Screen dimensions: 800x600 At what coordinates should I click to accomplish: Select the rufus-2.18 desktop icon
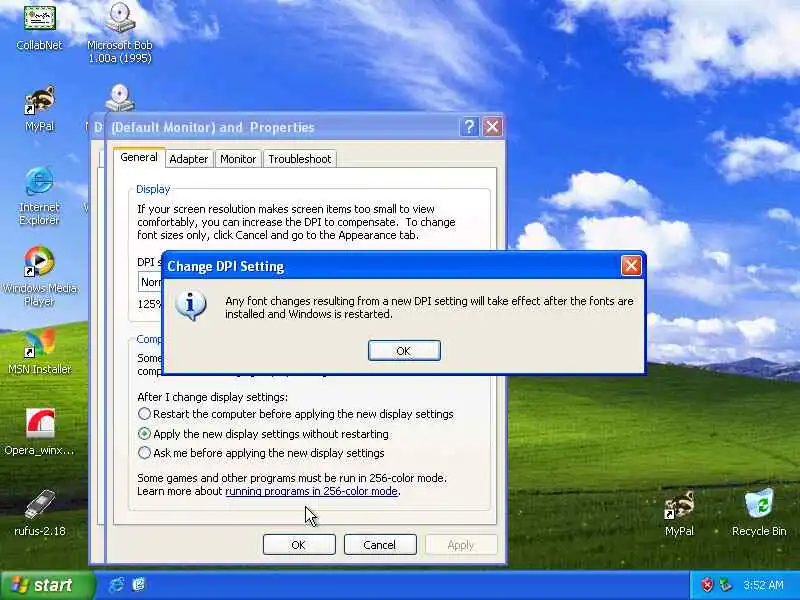pyautogui.click(x=39, y=512)
